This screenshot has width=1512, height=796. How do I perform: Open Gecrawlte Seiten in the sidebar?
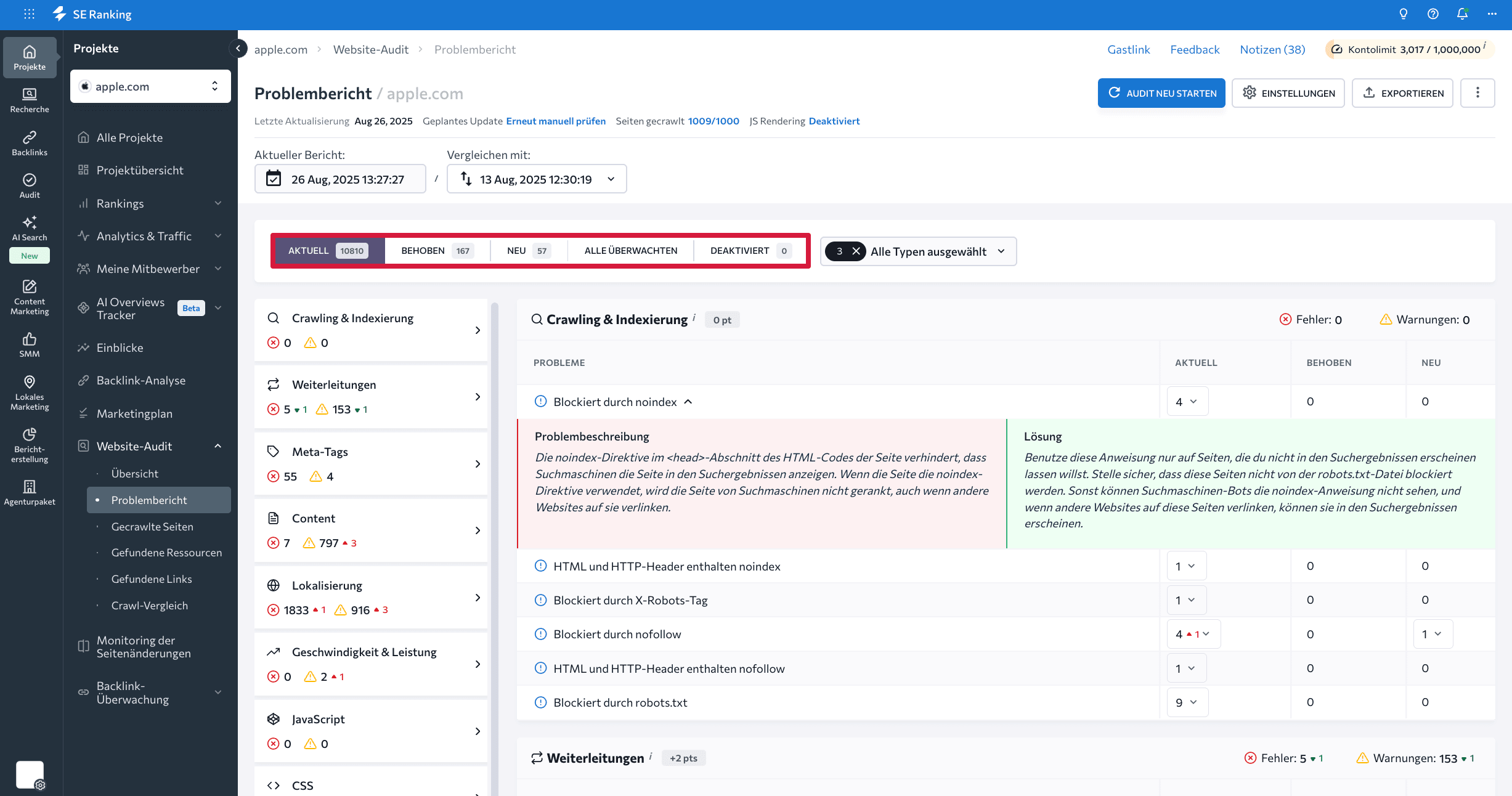(x=152, y=526)
